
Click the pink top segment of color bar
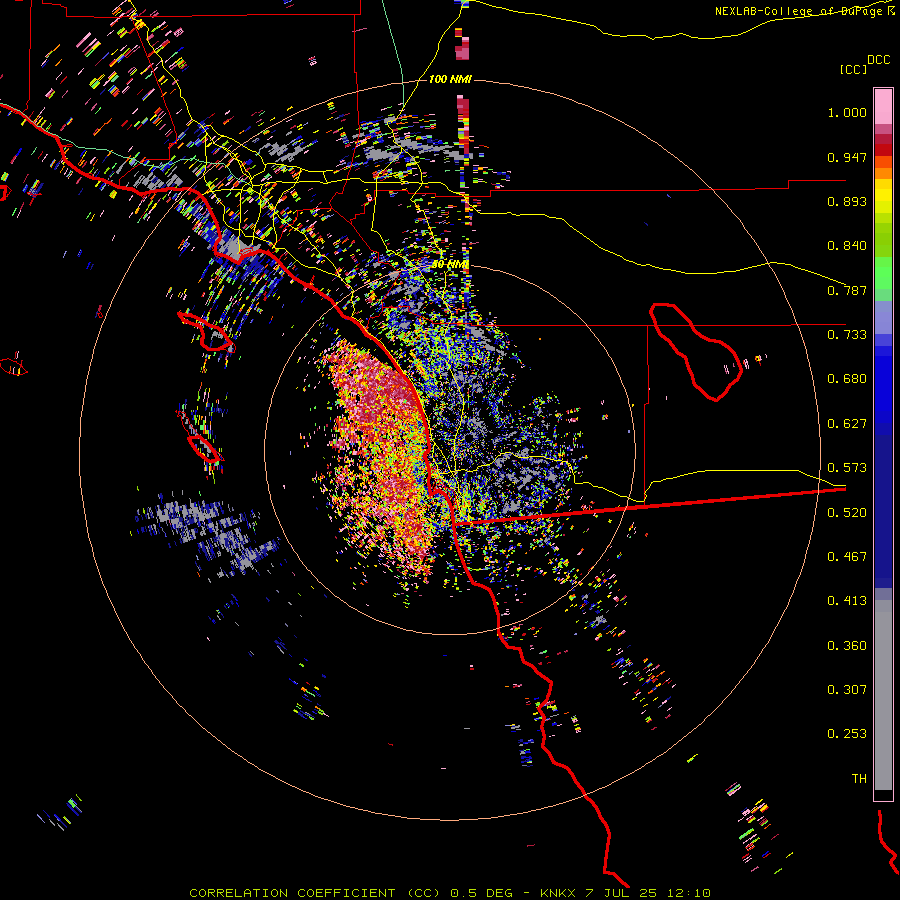(x=883, y=107)
